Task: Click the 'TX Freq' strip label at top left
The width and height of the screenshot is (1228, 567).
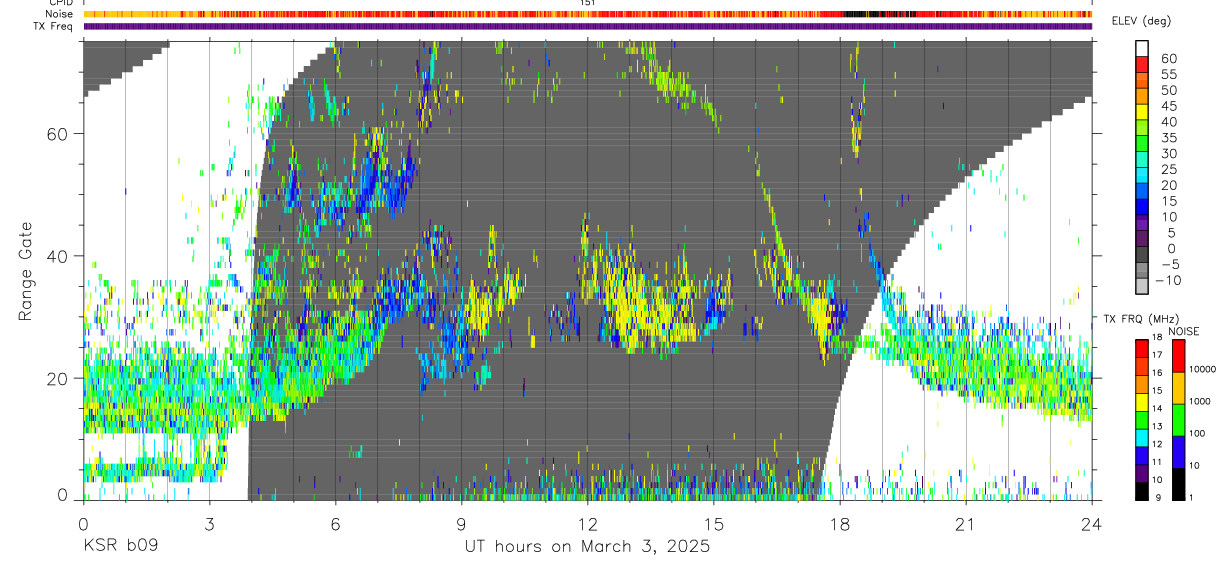Action: tap(53, 25)
